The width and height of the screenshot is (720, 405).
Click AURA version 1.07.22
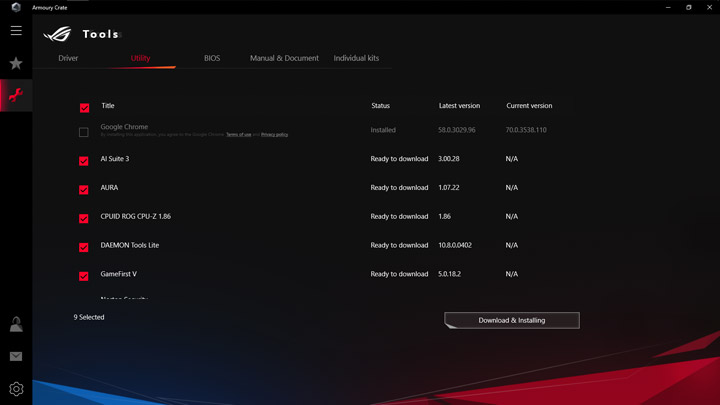click(x=449, y=187)
